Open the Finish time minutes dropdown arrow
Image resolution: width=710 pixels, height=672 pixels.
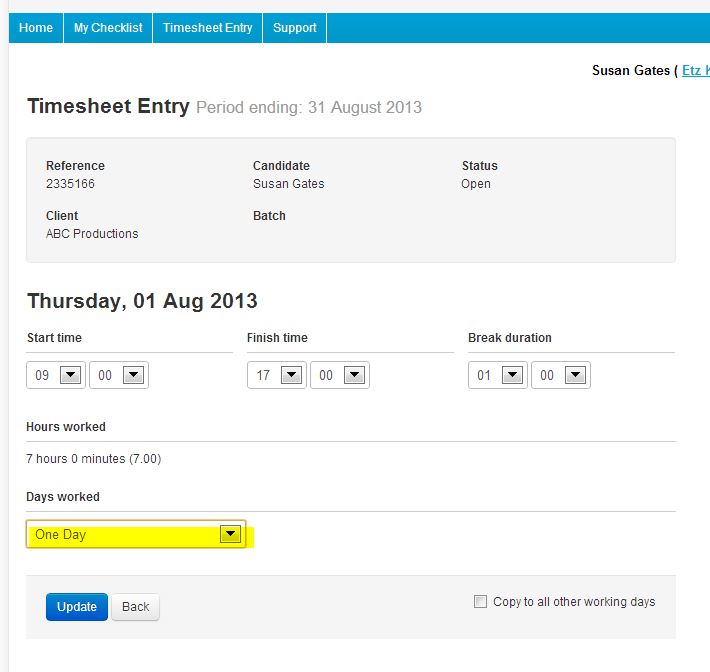pos(355,375)
